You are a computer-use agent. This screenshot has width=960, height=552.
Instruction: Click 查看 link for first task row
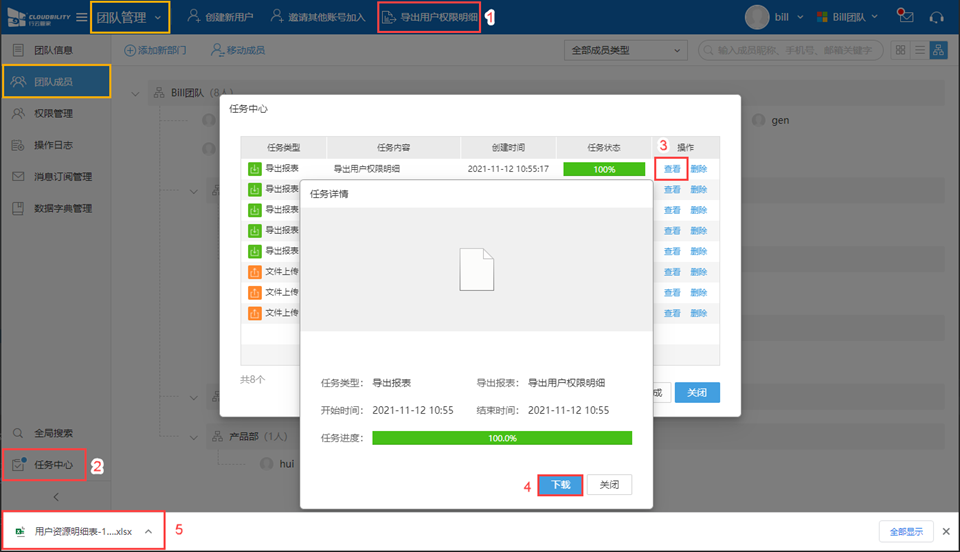672,169
